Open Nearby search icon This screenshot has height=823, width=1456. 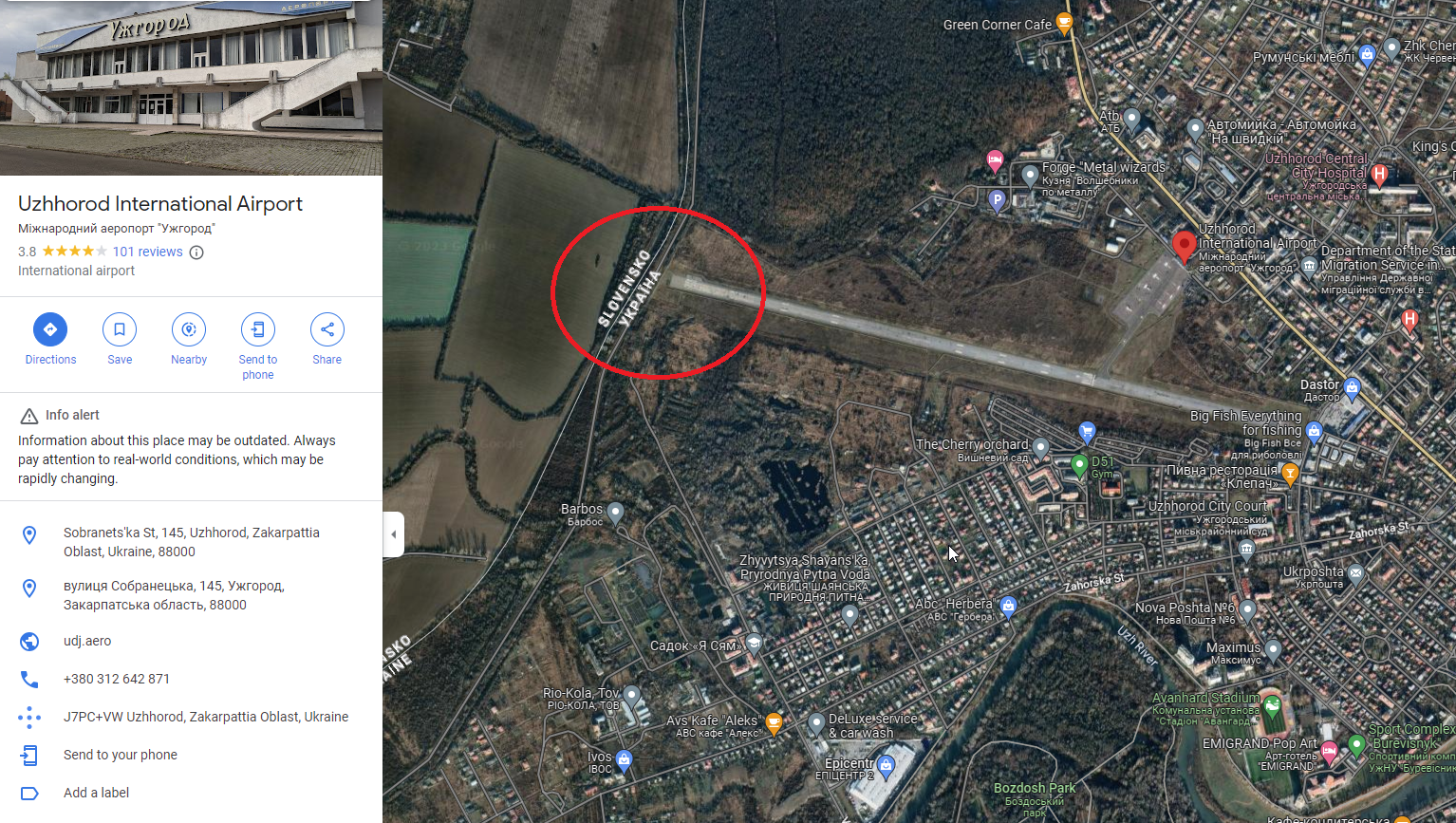[189, 329]
